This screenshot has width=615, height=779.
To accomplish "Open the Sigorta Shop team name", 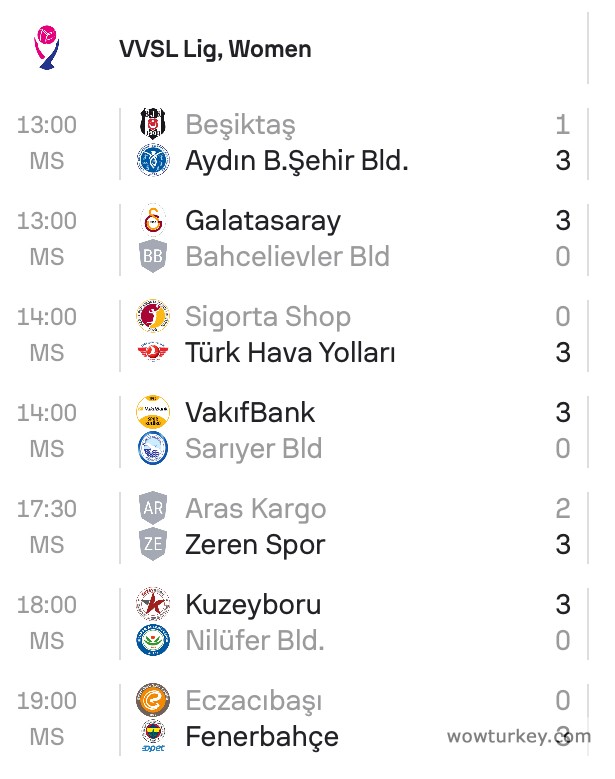I will click(x=268, y=317).
